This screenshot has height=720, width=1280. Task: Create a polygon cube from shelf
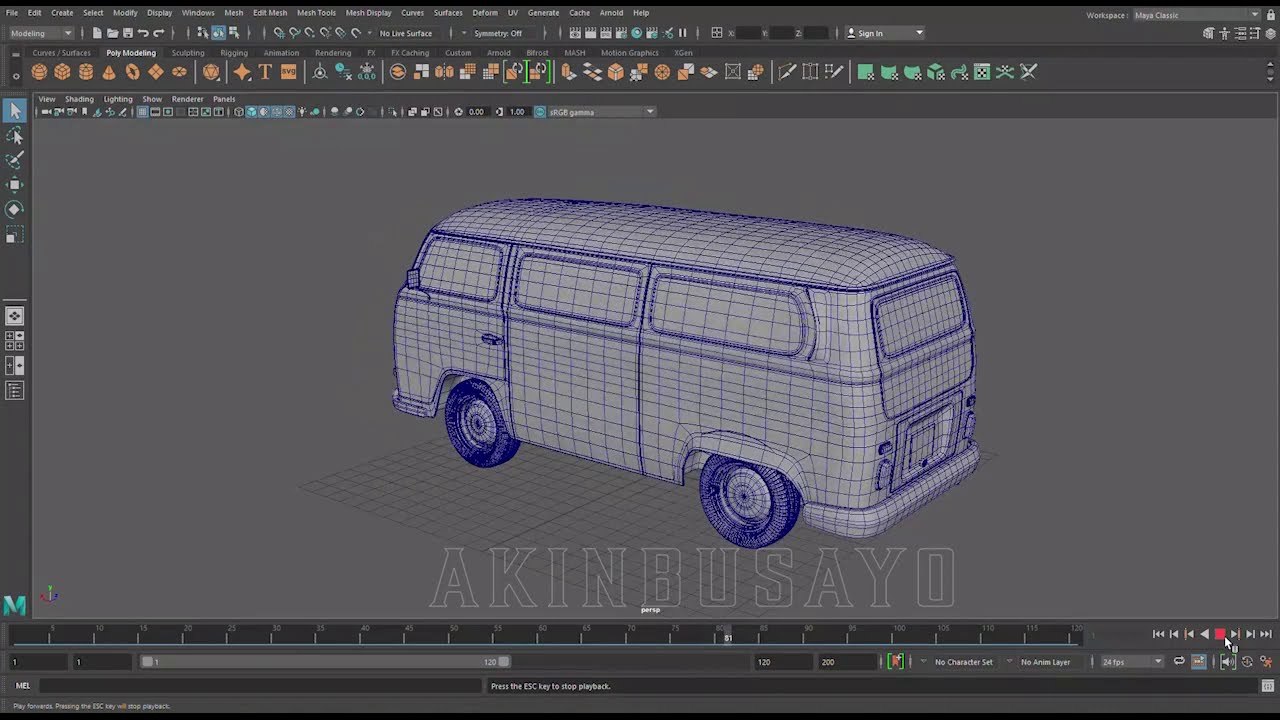point(62,72)
